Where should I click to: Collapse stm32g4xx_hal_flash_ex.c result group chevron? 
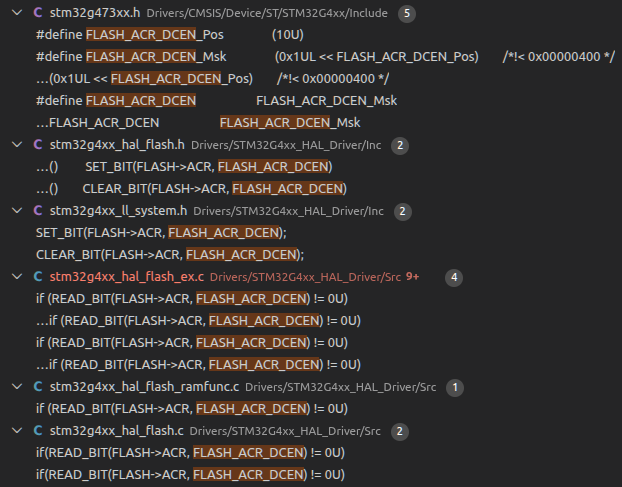17,276
